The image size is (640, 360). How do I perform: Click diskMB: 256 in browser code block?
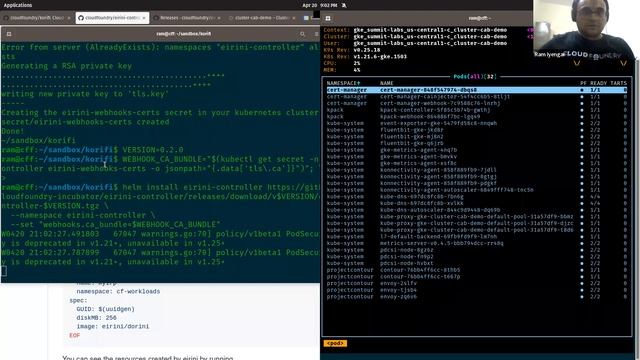96,318
